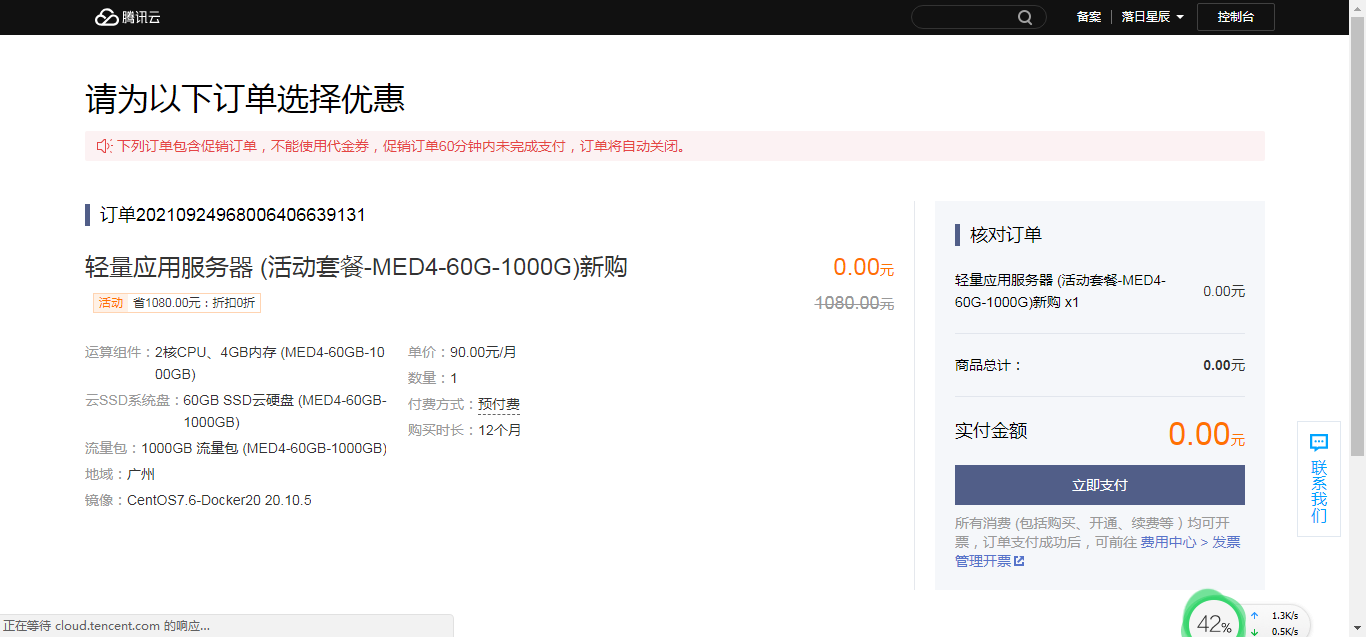Open the 费用中心 > 发票管理开票 link

pyautogui.click(x=1098, y=551)
